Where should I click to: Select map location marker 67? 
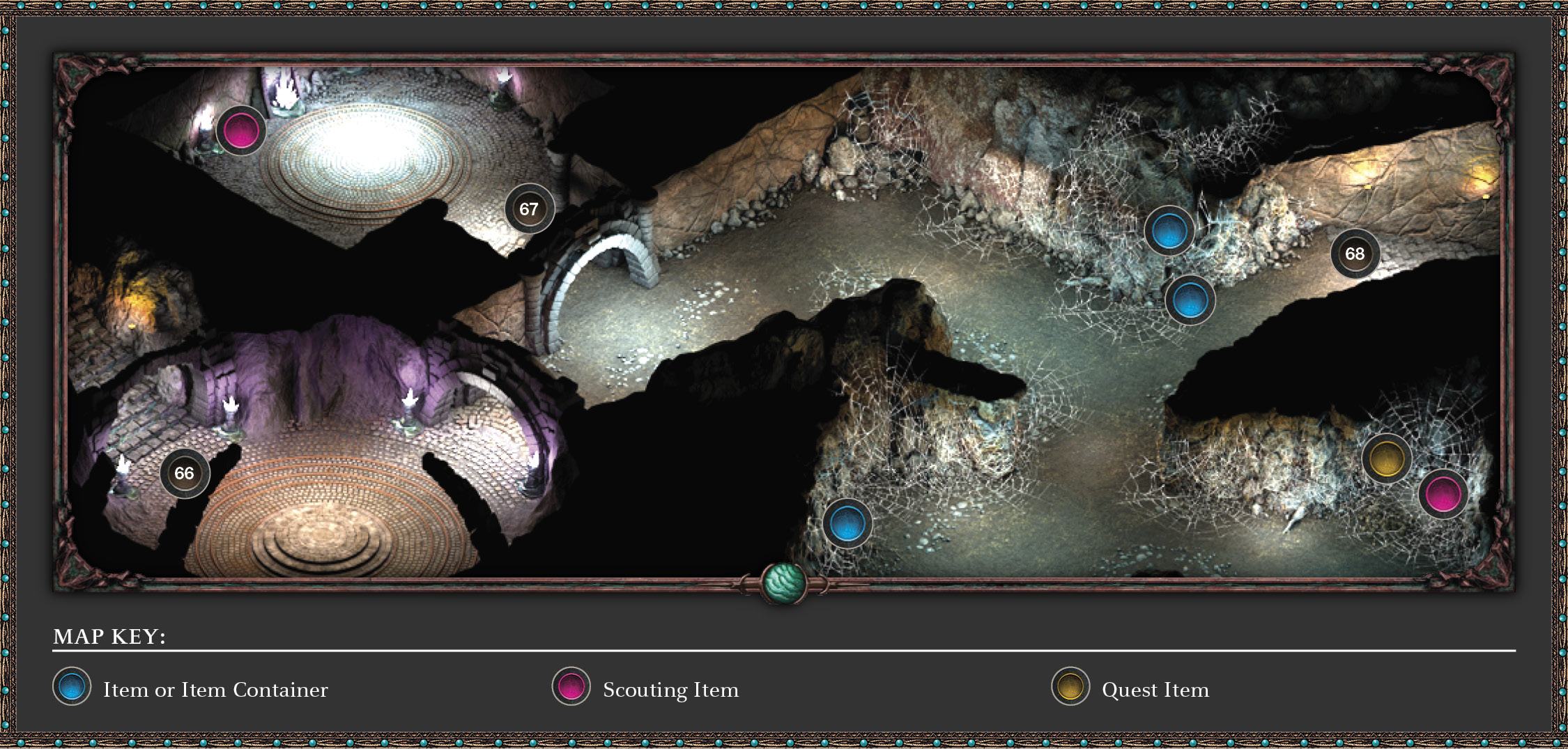coord(530,209)
